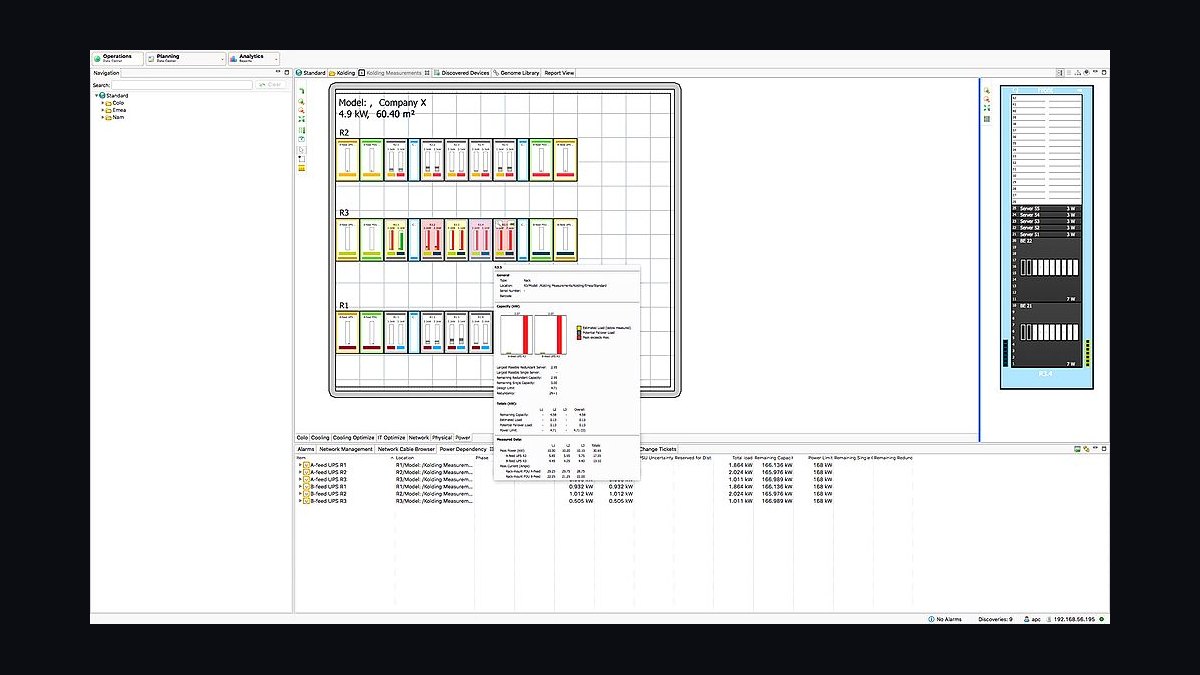Click zoom out icon in rack elevation view
The image size is (1200, 675).
pyautogui.click(x=987, y=101)
